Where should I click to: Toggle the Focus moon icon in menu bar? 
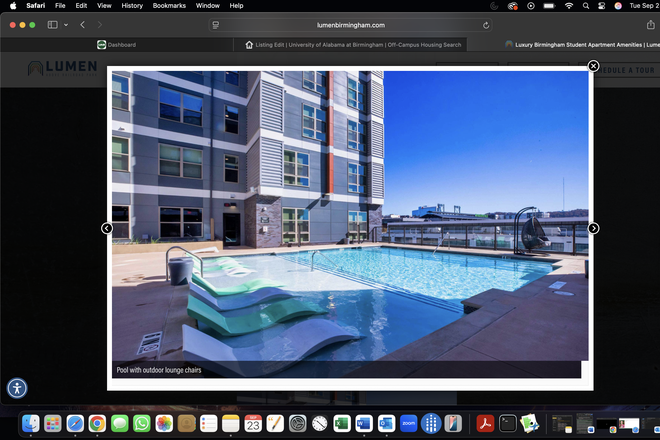click(494, 6)
